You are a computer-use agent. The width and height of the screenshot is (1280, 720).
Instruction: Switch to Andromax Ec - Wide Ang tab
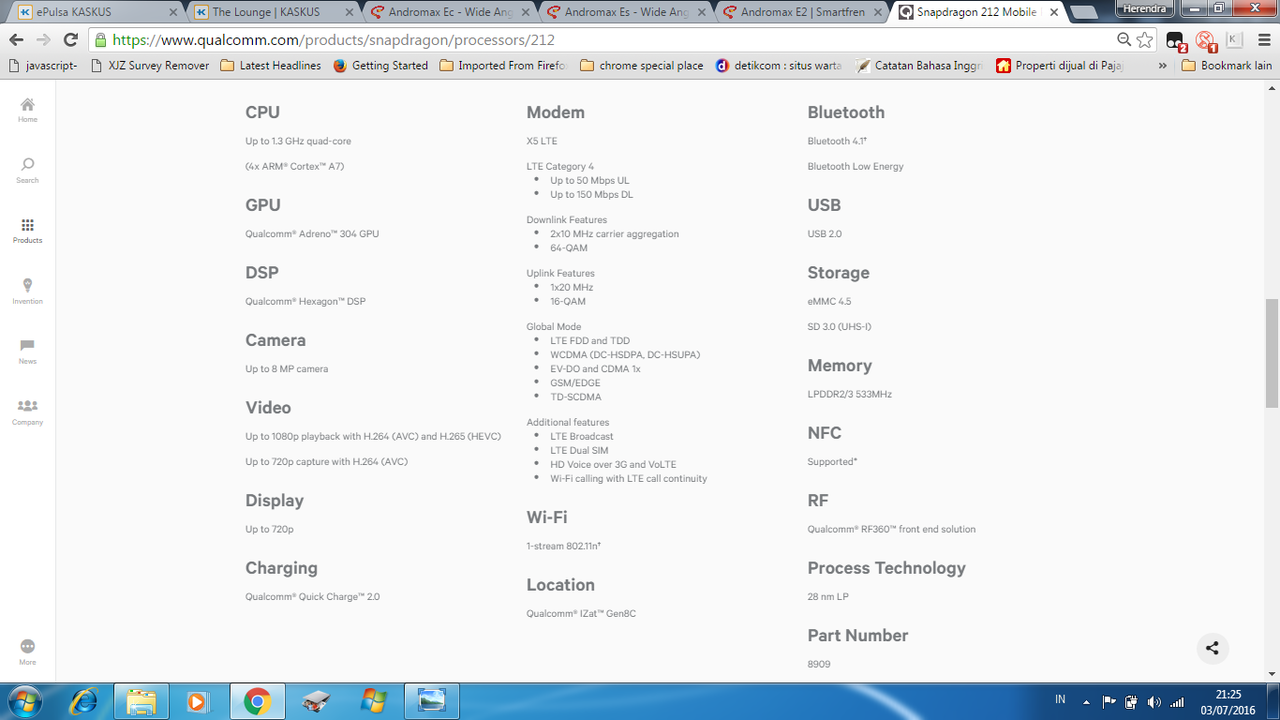(x=448, y=12)
